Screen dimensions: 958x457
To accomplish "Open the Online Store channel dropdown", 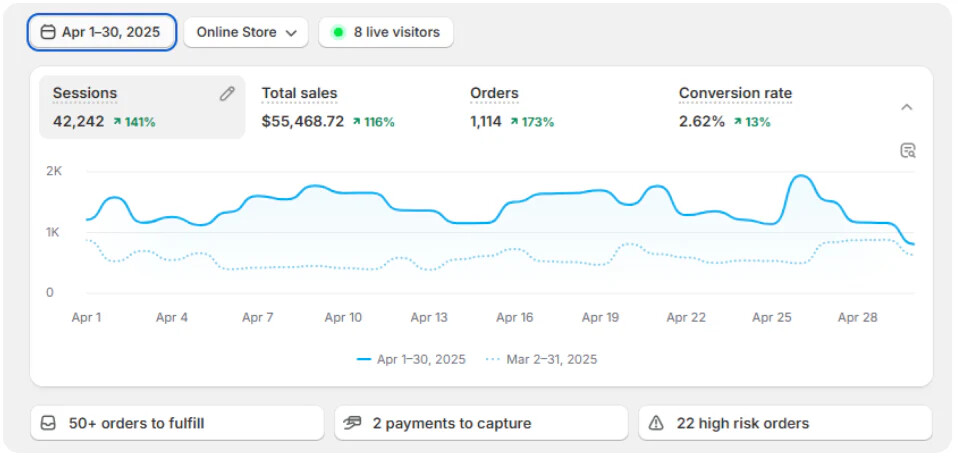I will click(x=246, y=32).
